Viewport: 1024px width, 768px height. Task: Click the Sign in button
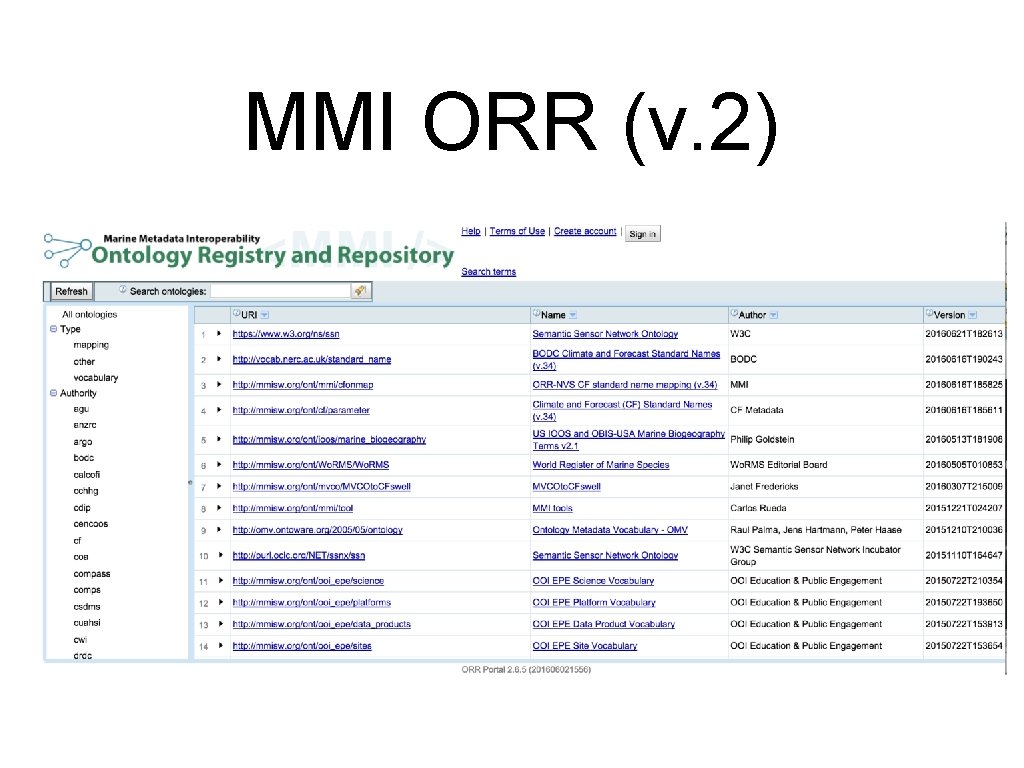[643, 234]
